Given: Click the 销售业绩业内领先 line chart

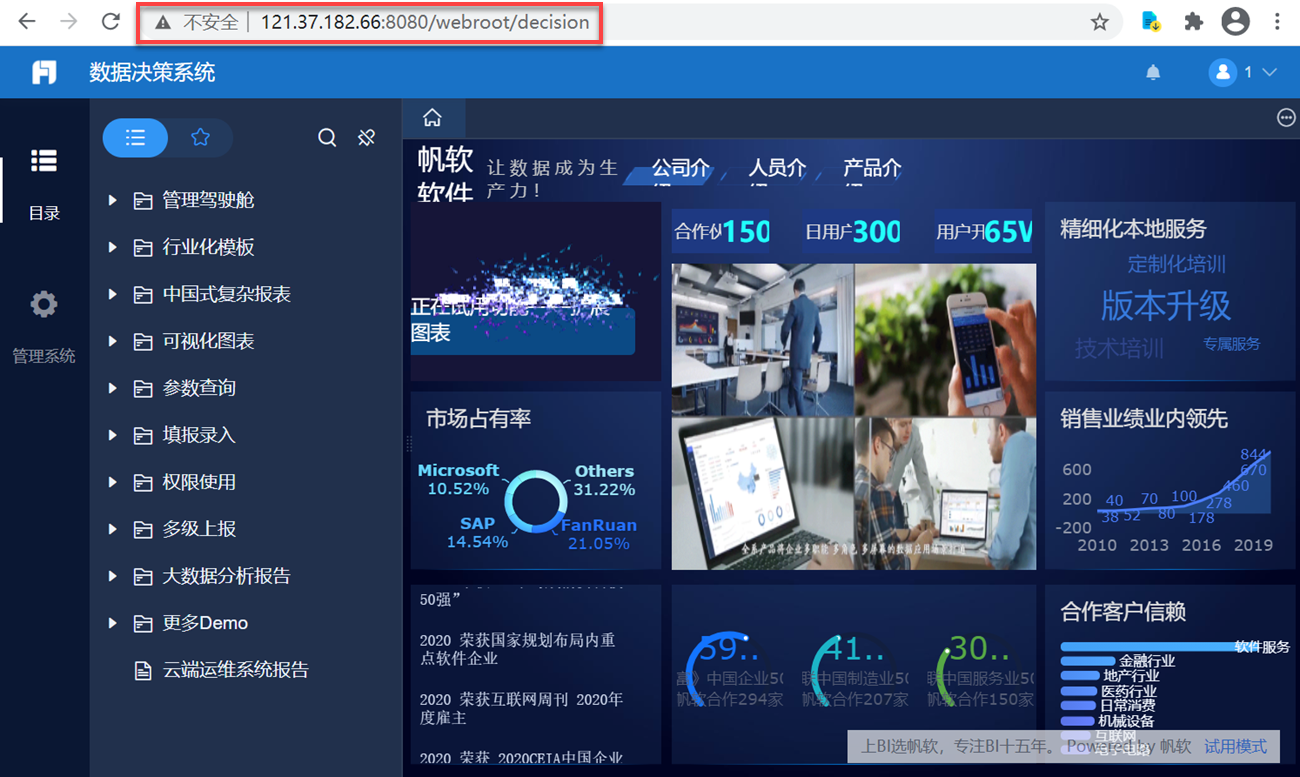Looking at the screenshot, I should (1170, 498).
